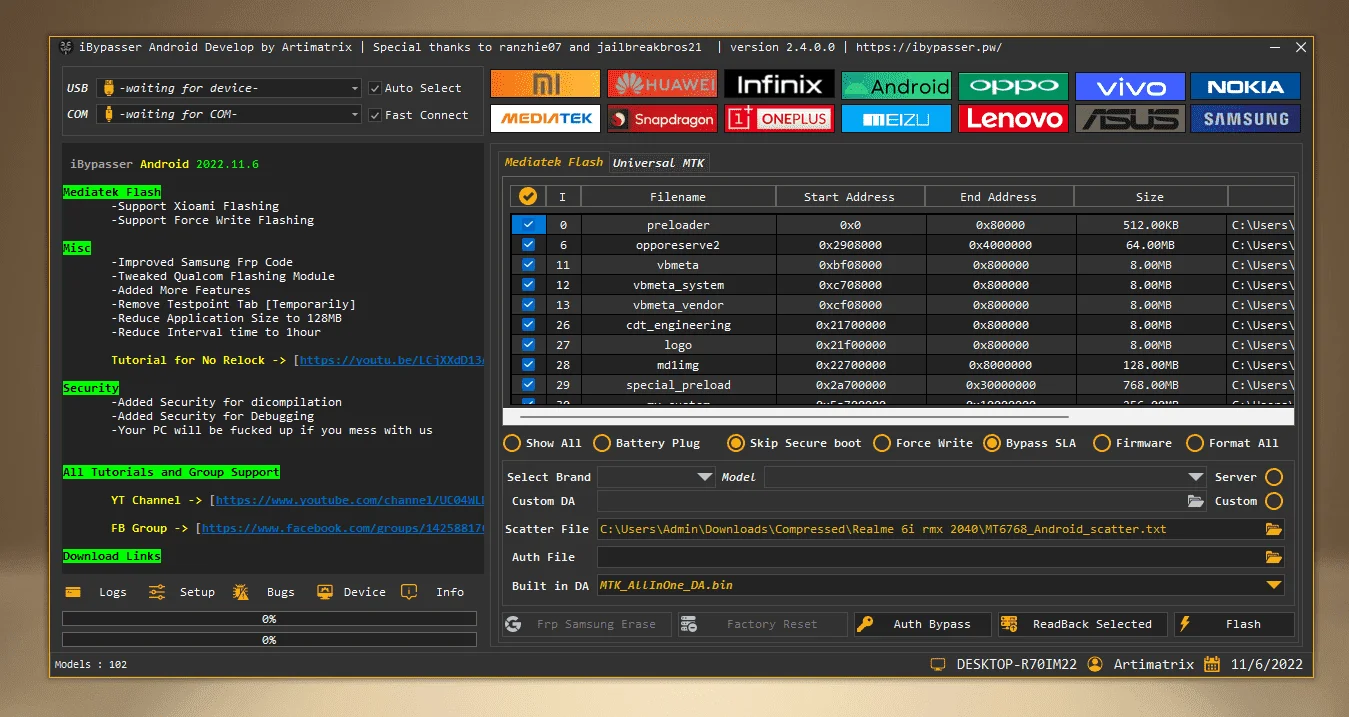
Task: Open the USB device dropdown
Action: [229, 88]
